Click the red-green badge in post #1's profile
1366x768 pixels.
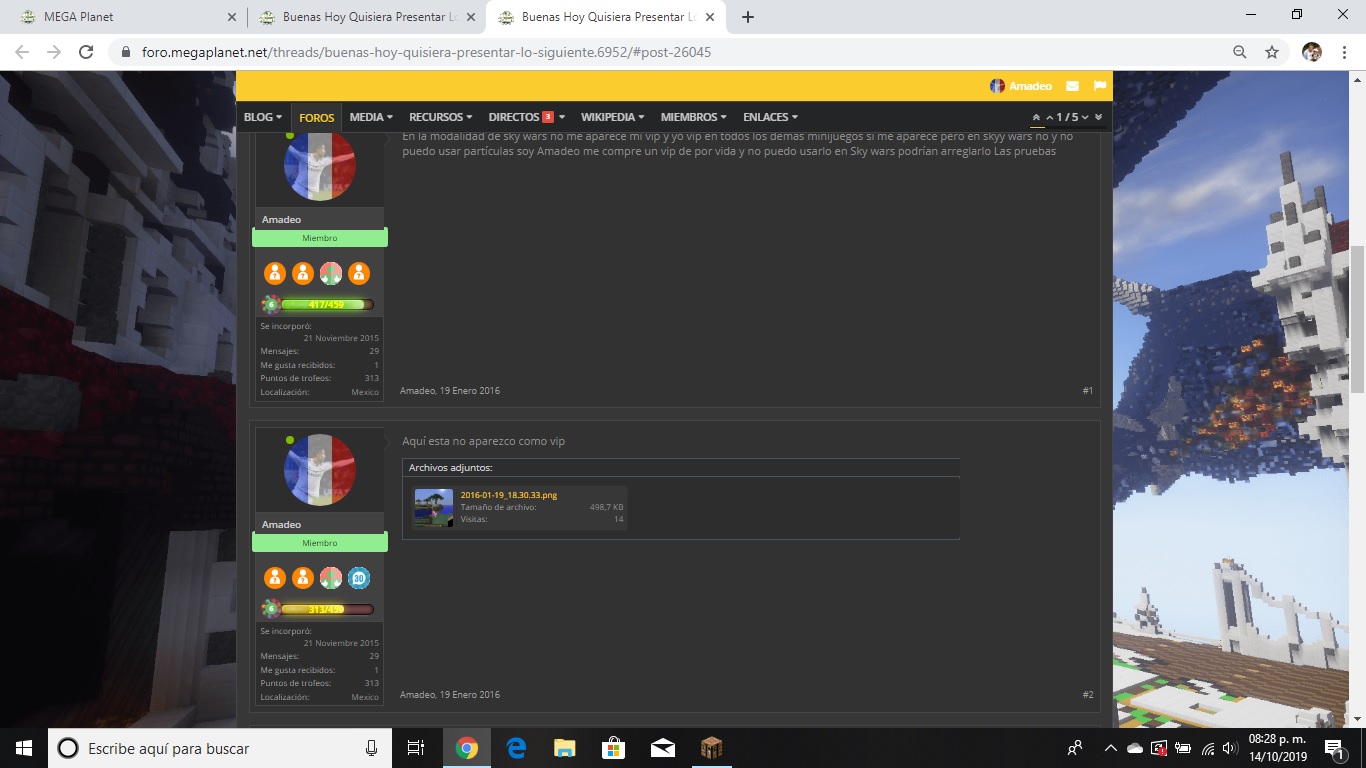point(331,273)
